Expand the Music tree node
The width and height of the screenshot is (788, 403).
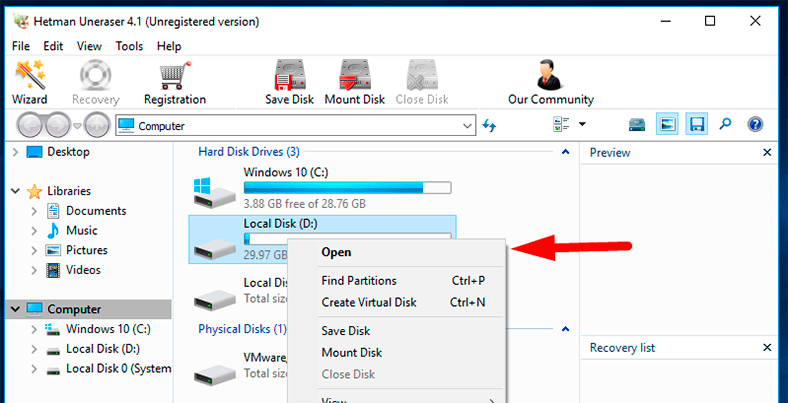pos(34,231)
